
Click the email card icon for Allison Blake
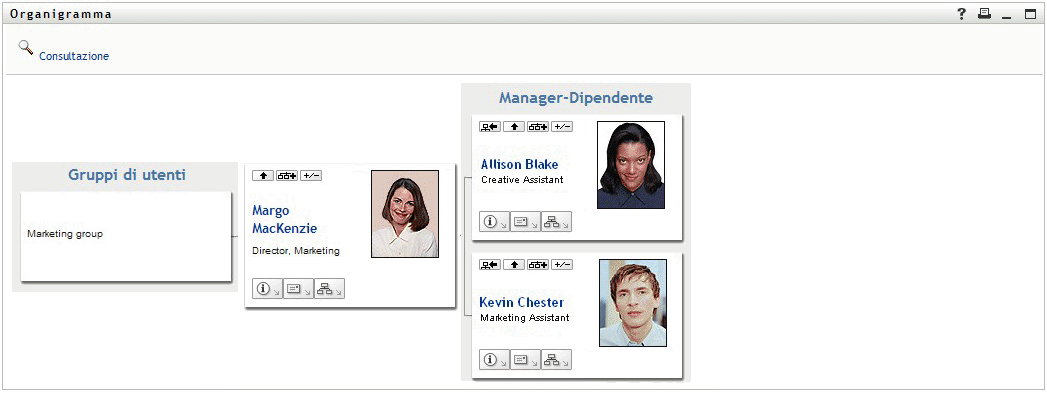[525, 222]
